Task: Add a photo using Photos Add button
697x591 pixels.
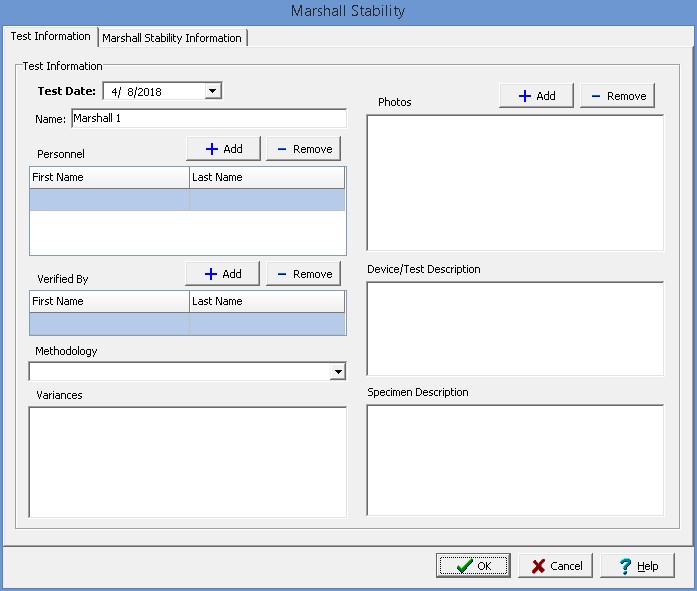Action: coord(536,96)
